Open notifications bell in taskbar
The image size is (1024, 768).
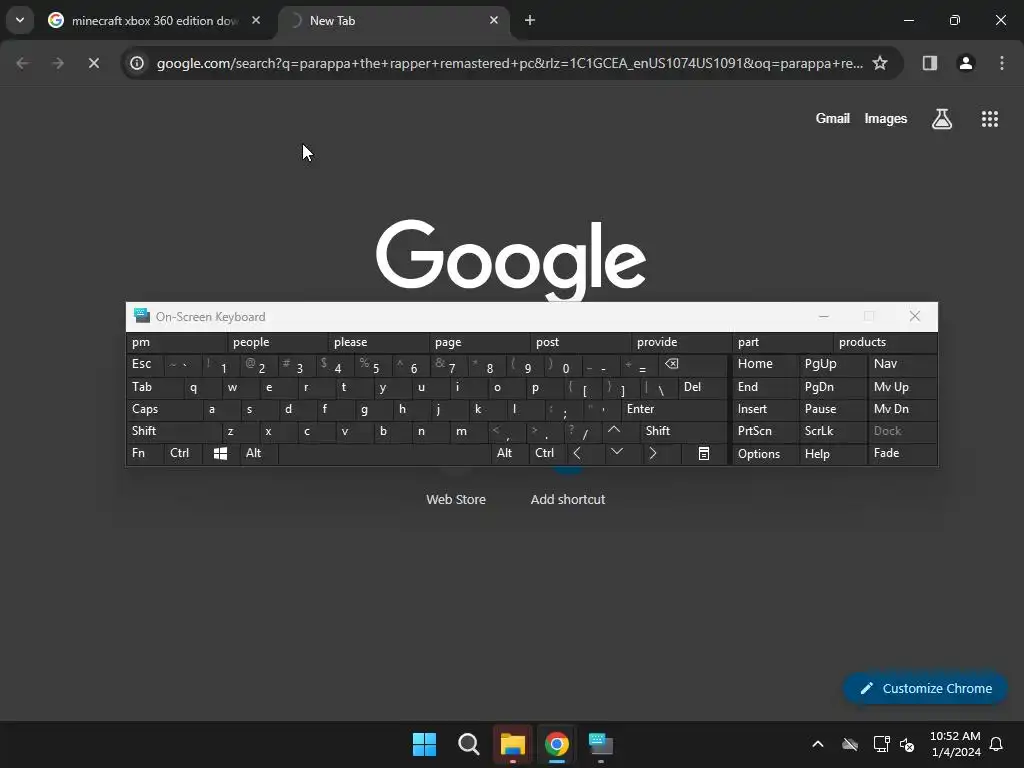(996, 744)
